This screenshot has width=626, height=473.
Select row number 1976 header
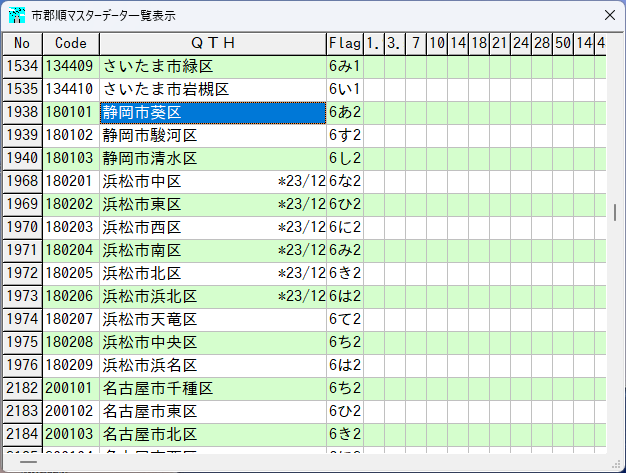(x=22, y=365)
